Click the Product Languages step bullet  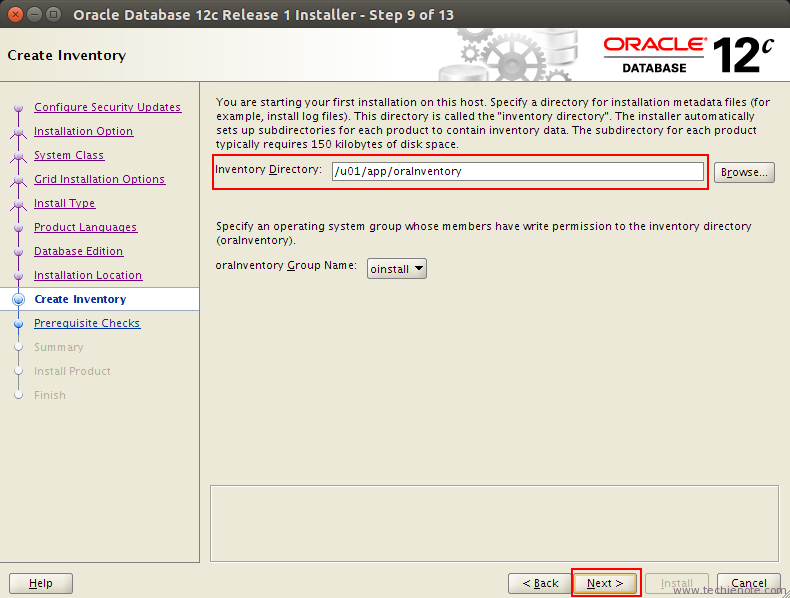[19, 228]
